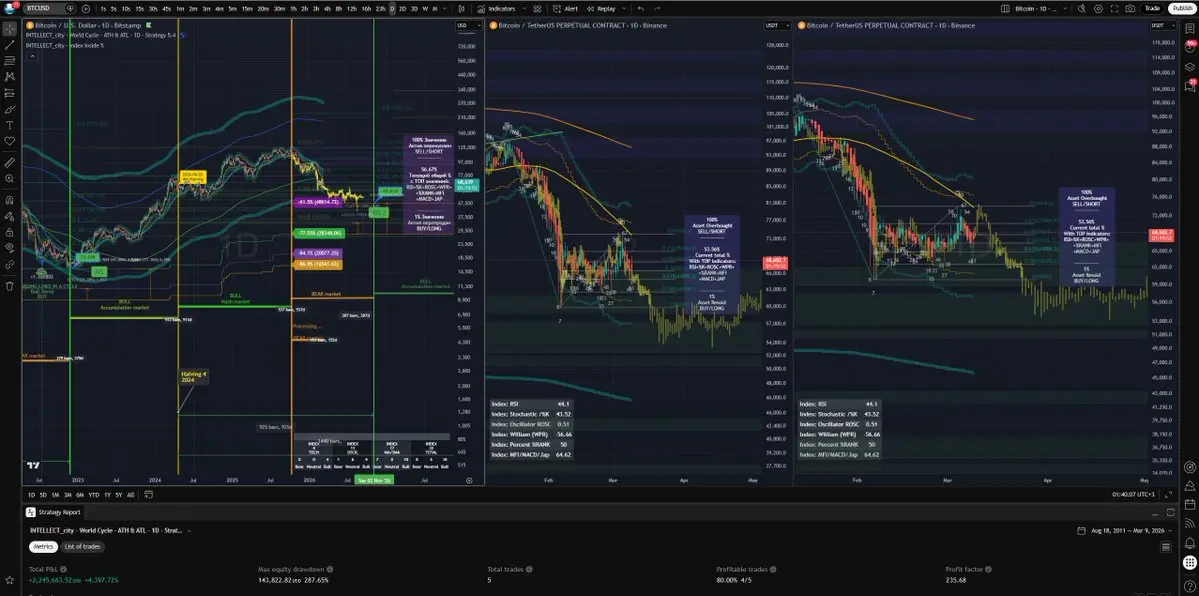Viewport: 1199px width, 596px height.
Task: Click the Publish button
Action: (x=1182, y=8)
